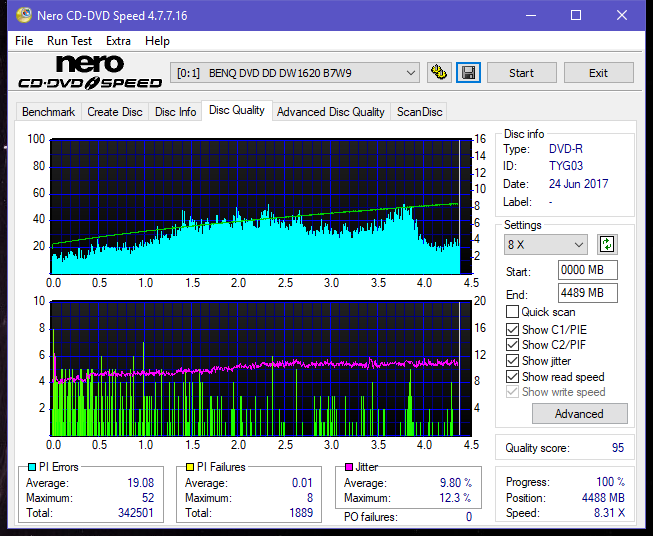Viewport: 653px width, 536px height.
Task: Click the Position value 4488 MB
Action: tap(603, 498)
